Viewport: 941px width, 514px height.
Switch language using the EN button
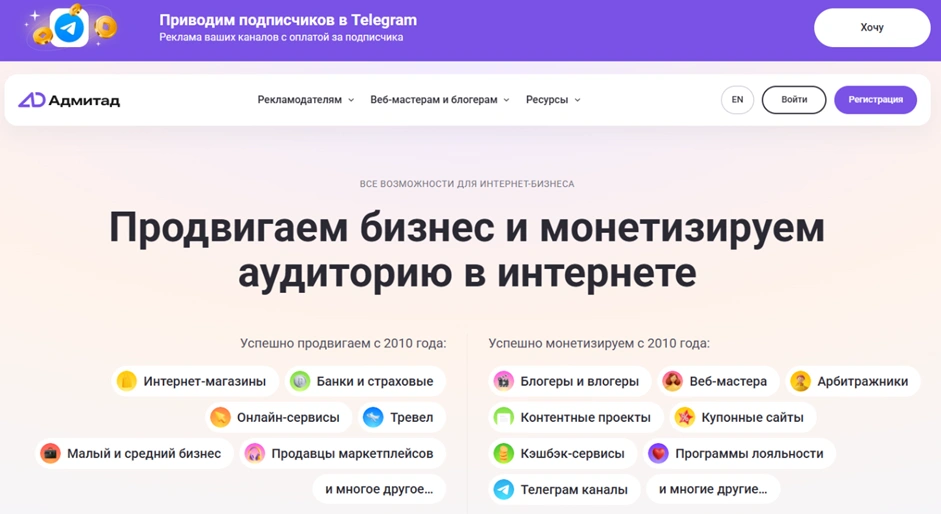pos(737,100)
